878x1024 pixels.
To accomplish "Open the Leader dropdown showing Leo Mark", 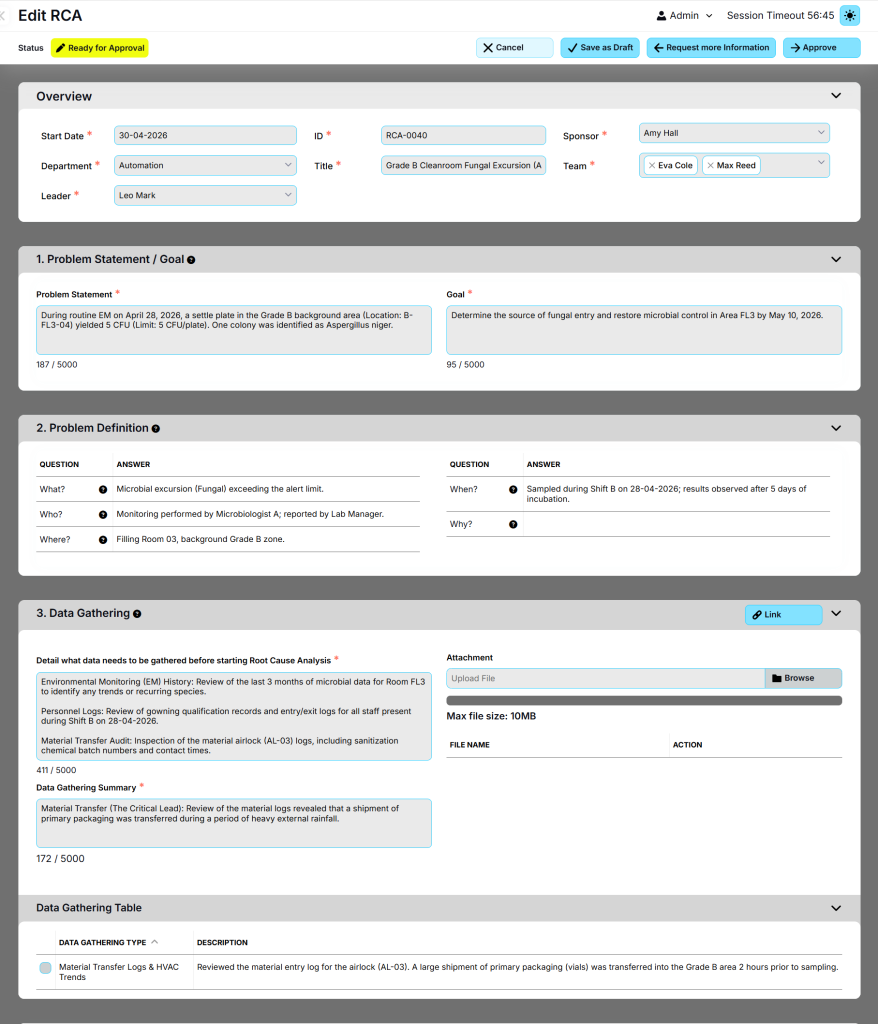I will coord(205,195).
